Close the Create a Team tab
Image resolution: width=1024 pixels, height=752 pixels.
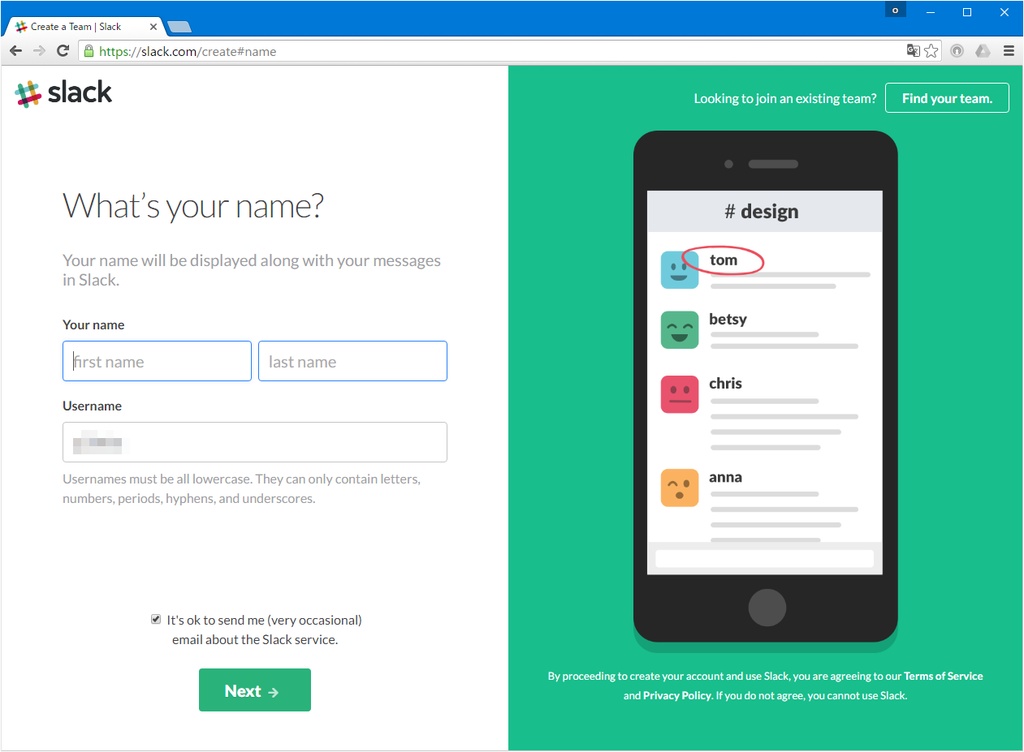point(153,27)
